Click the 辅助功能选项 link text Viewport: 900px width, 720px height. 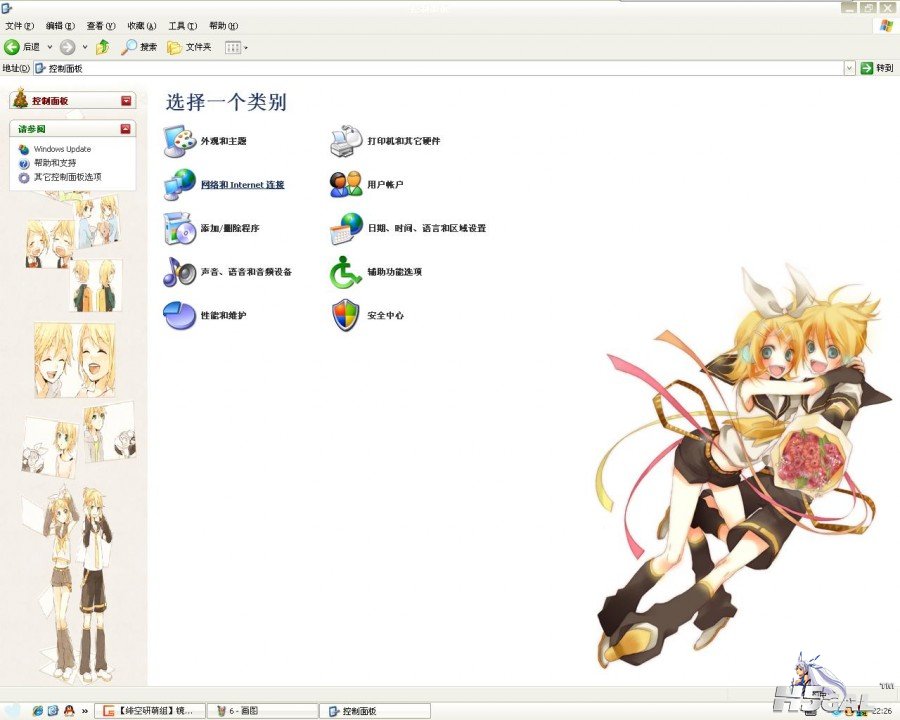(394, 272)
